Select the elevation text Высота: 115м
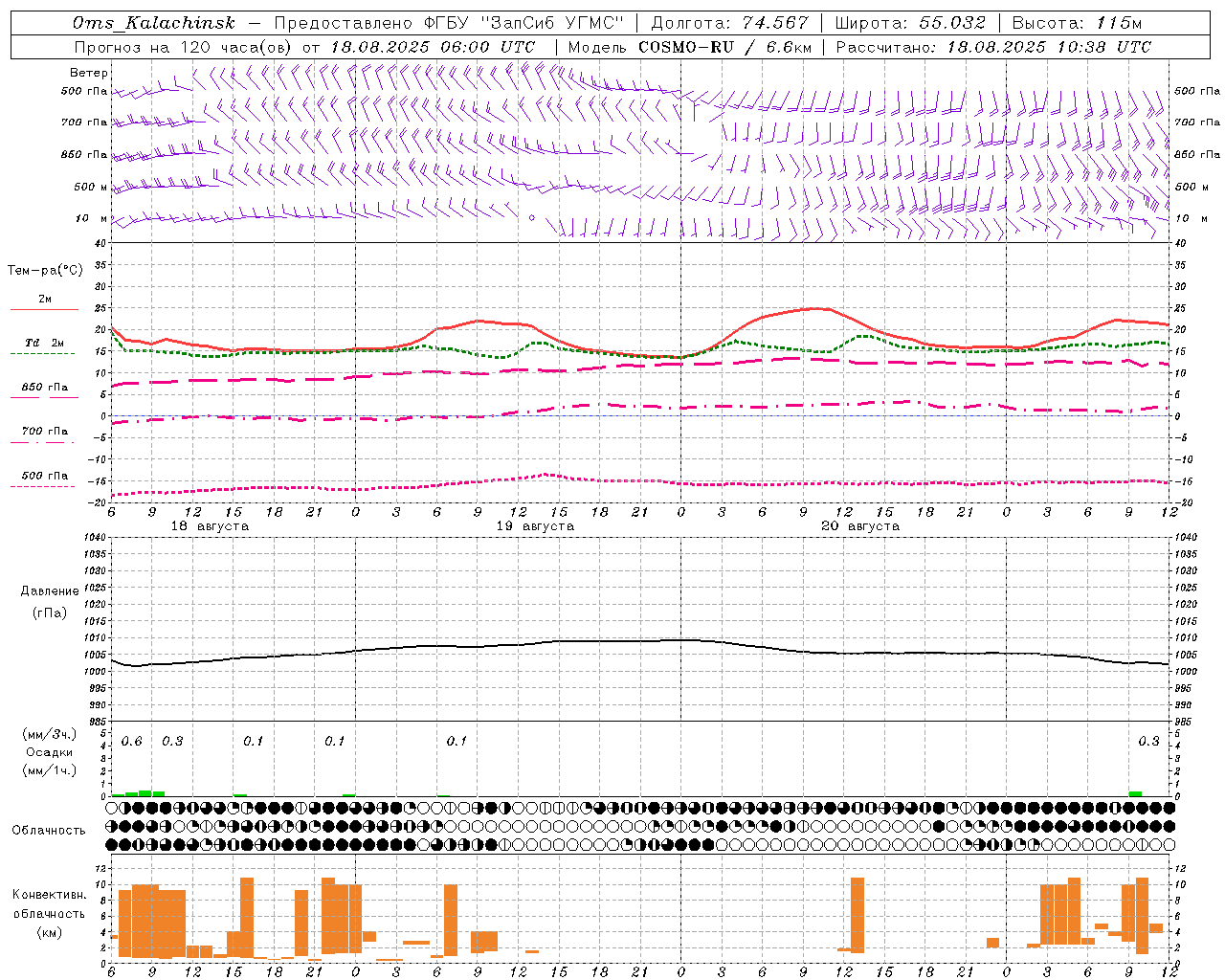This screenshot has height=980, width=1225. pos(1077,23)
